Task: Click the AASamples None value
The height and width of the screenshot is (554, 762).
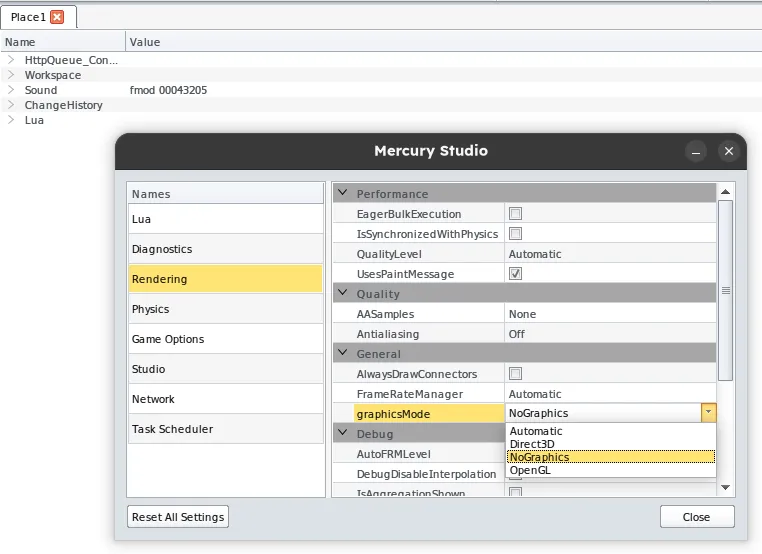Action: pos(610,314)
